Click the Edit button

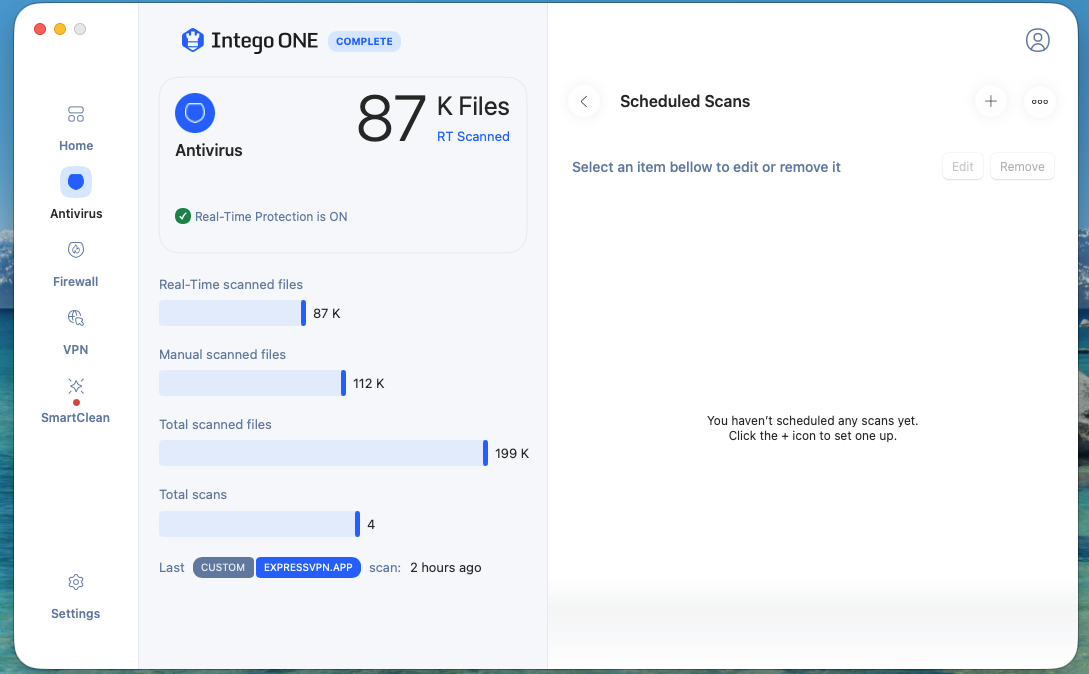[963, 167]
